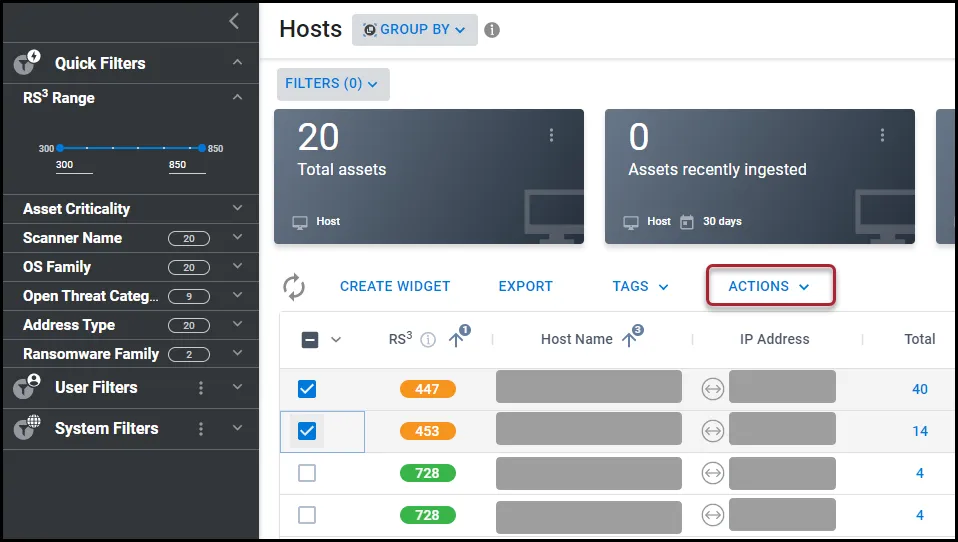Uncheck the row with RS3 447
958x542 pixels.
[307, 389]
